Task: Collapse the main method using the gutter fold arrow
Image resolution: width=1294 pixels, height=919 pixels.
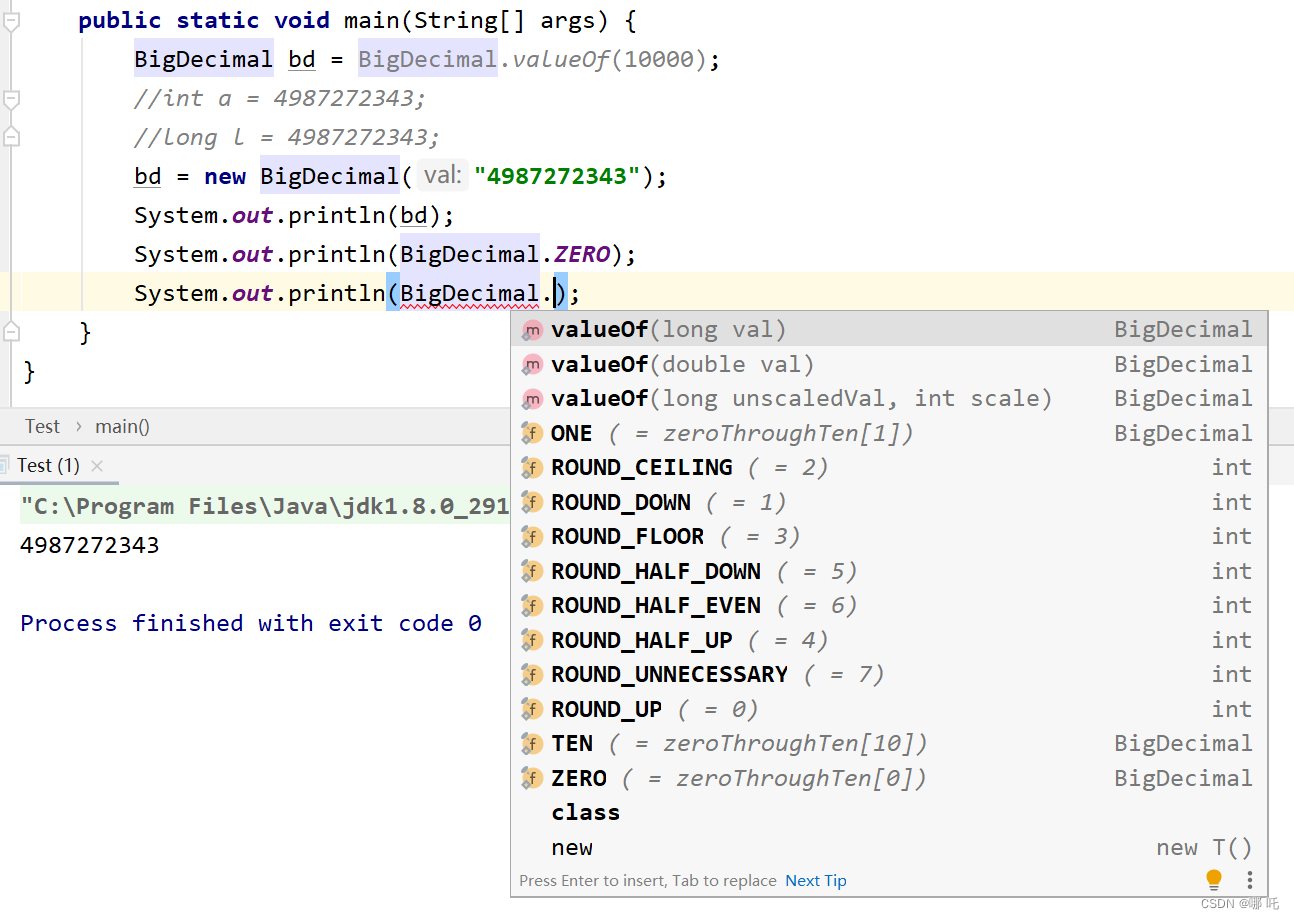Action: (x=9, y=20)
